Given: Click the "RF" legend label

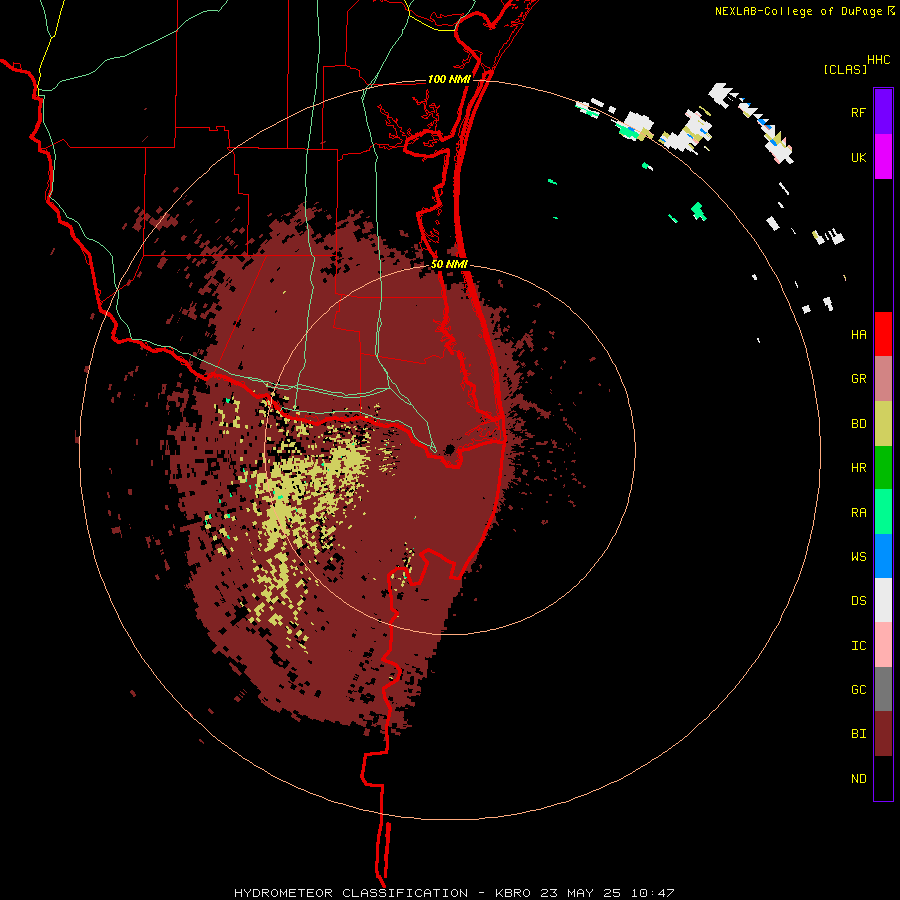Looking at the screenshot, I should [858, 112].
